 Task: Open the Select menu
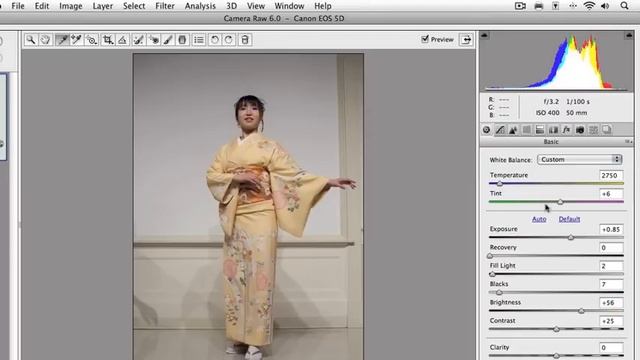point(134,6)
